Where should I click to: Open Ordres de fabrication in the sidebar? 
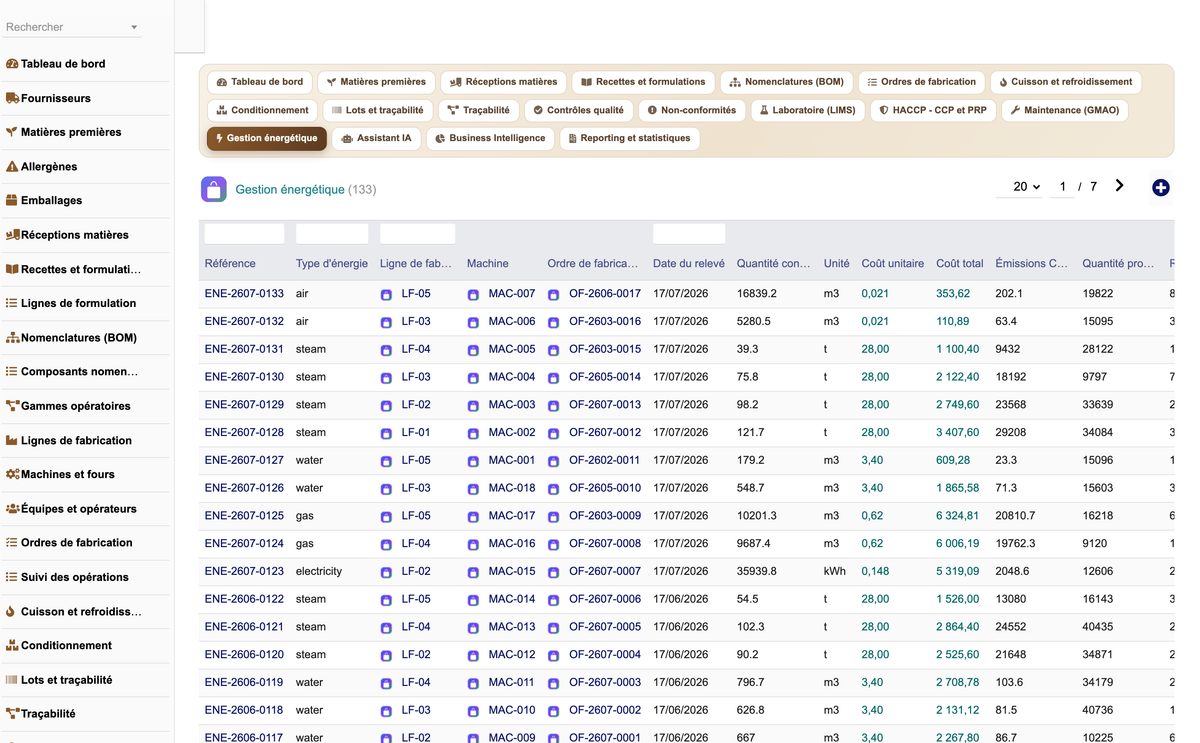tap(69, 543)
